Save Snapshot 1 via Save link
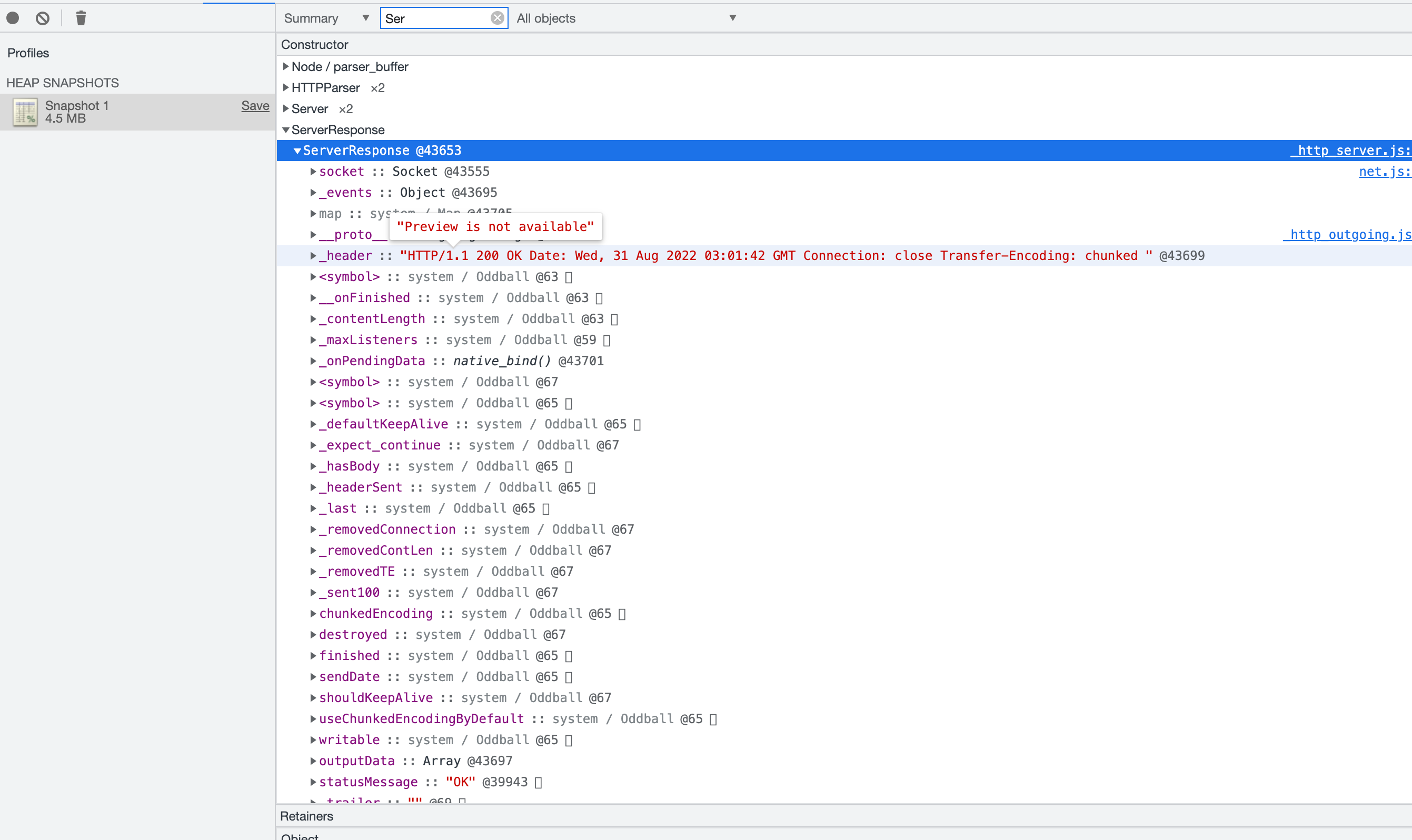Viewport: 1412px width, 840px height. point(255,106)
